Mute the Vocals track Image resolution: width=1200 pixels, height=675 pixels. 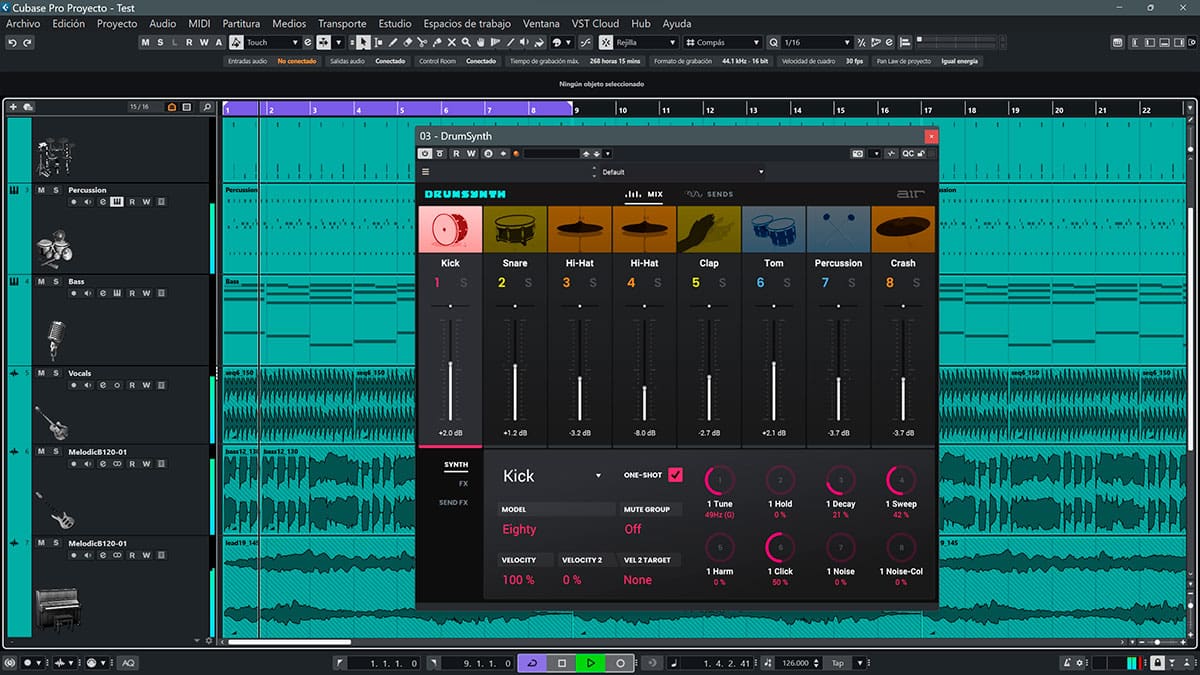click(x=41, y=373)
